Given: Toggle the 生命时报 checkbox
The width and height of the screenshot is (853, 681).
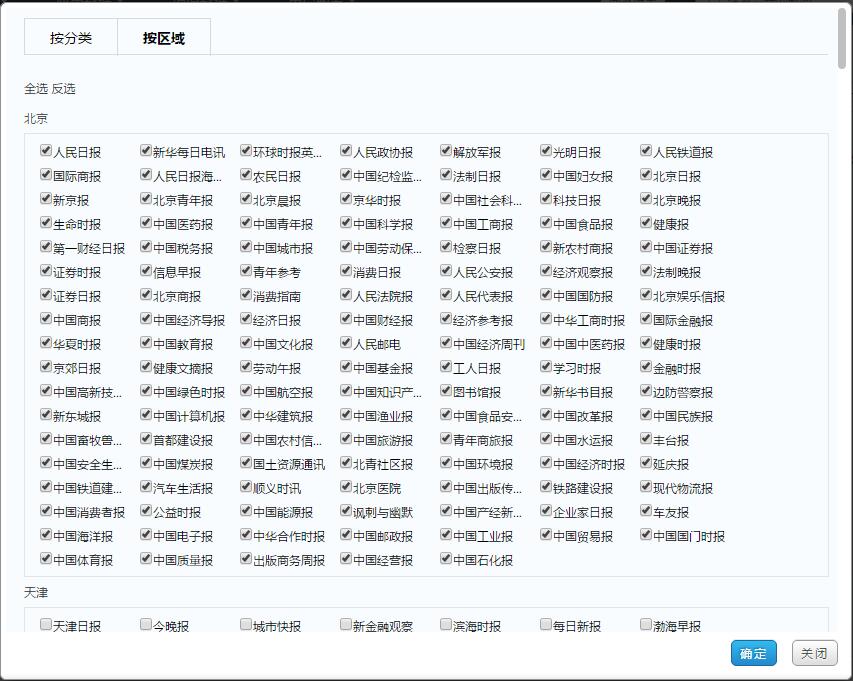Looking at the screenshot, I should [x=46, y=222].
